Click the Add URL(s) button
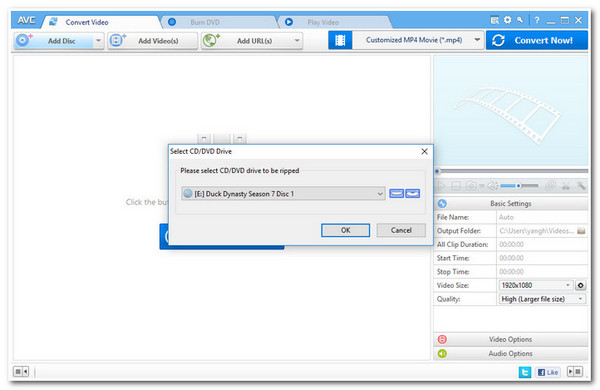The image size is (600, 390). tap(246, 41)
